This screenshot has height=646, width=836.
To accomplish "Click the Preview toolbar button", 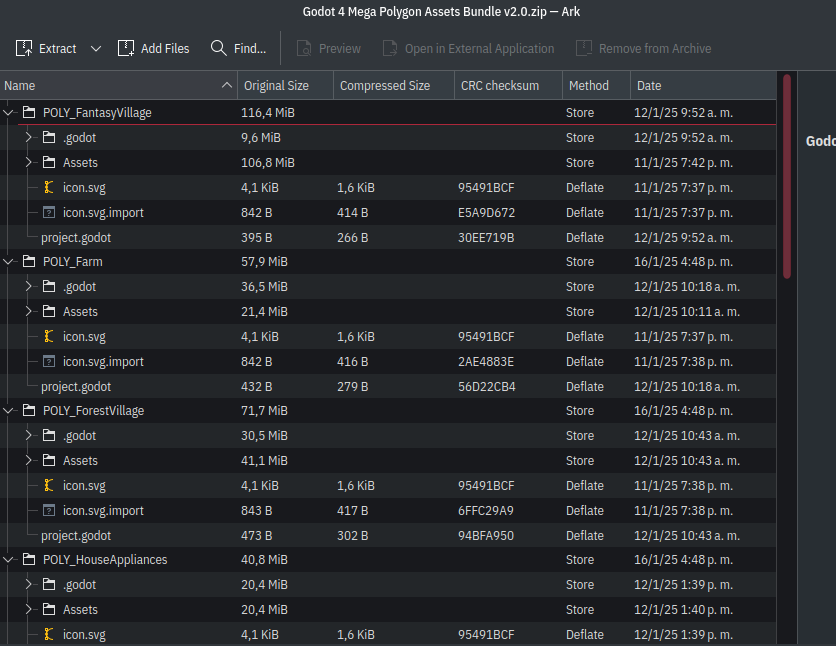I will point(329,49).
